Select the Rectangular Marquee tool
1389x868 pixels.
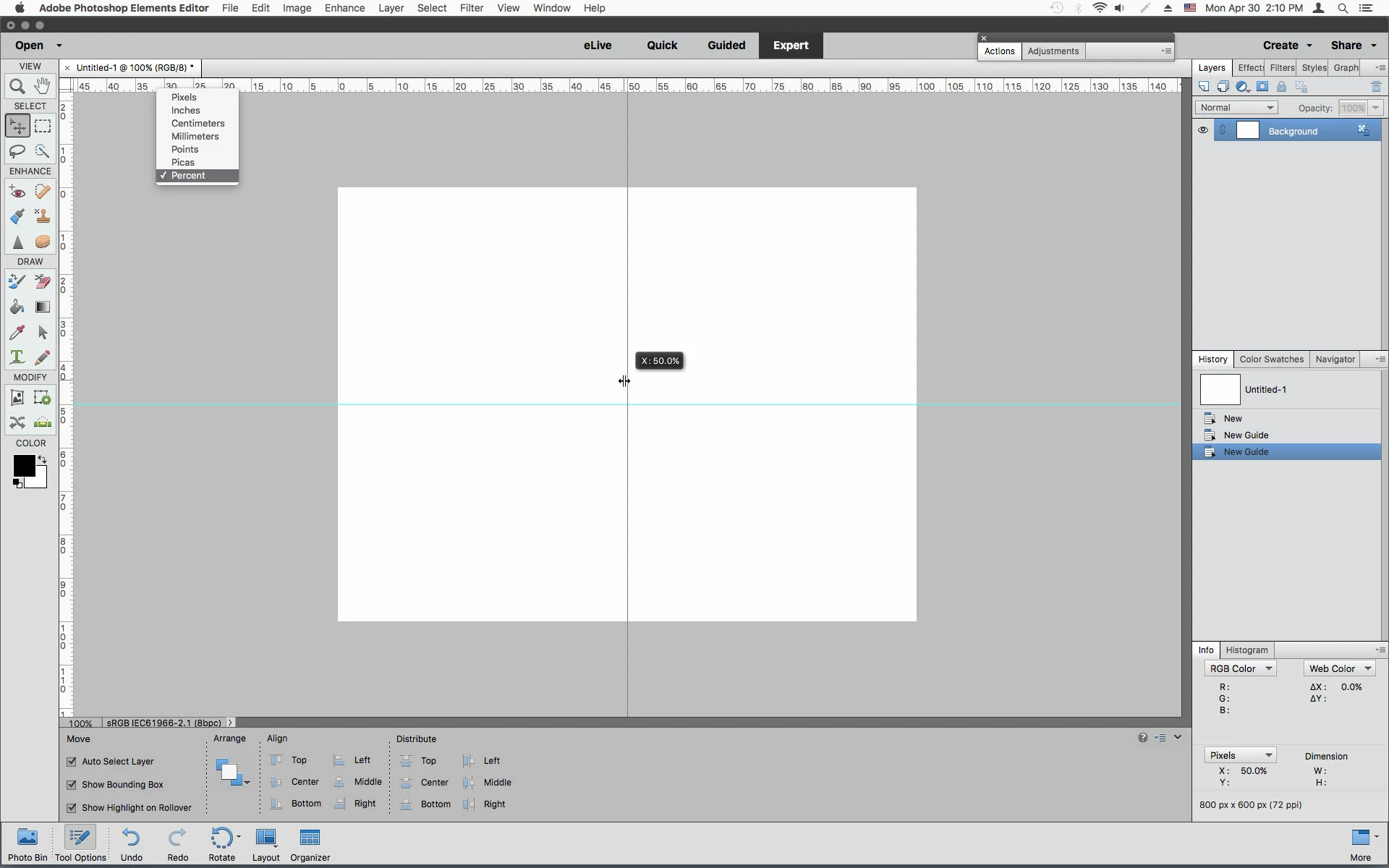pyautogui.click(x=43, y=127)
